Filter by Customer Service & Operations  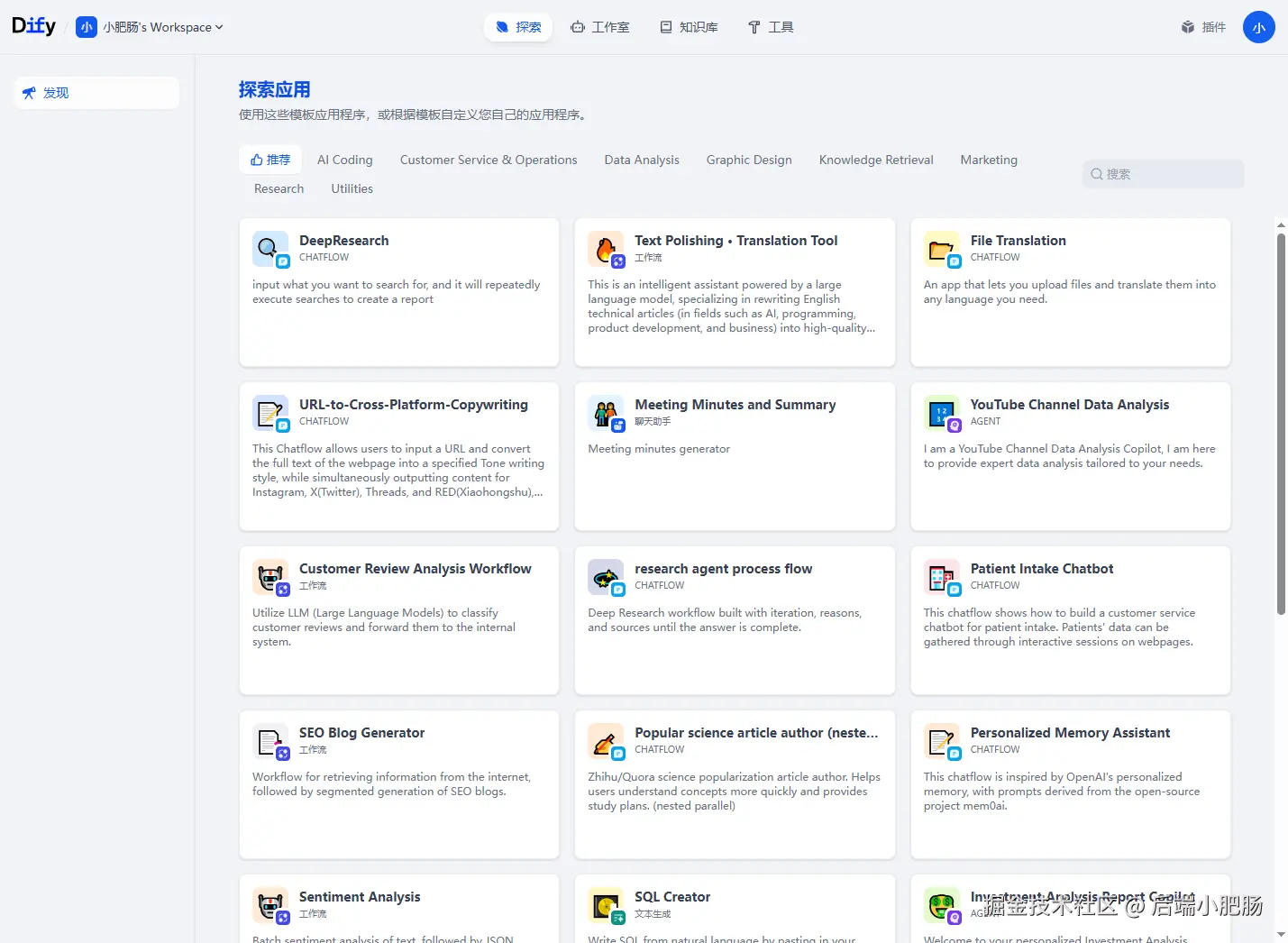(x=489, y=160)
